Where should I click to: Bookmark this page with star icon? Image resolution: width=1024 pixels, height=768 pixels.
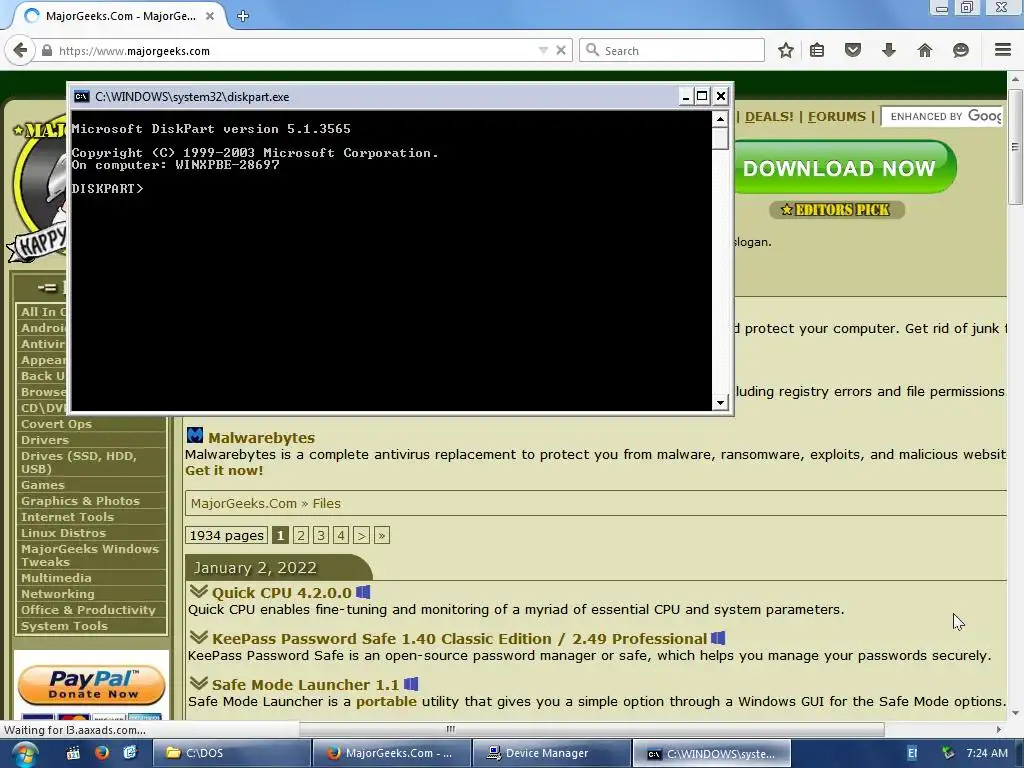(786, 50)
